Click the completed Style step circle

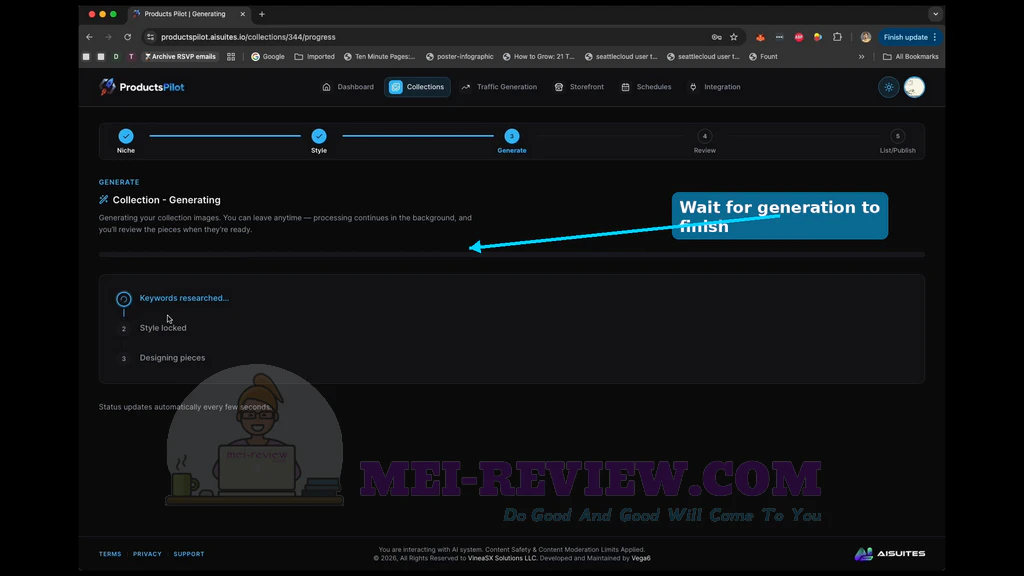point(319,136)
